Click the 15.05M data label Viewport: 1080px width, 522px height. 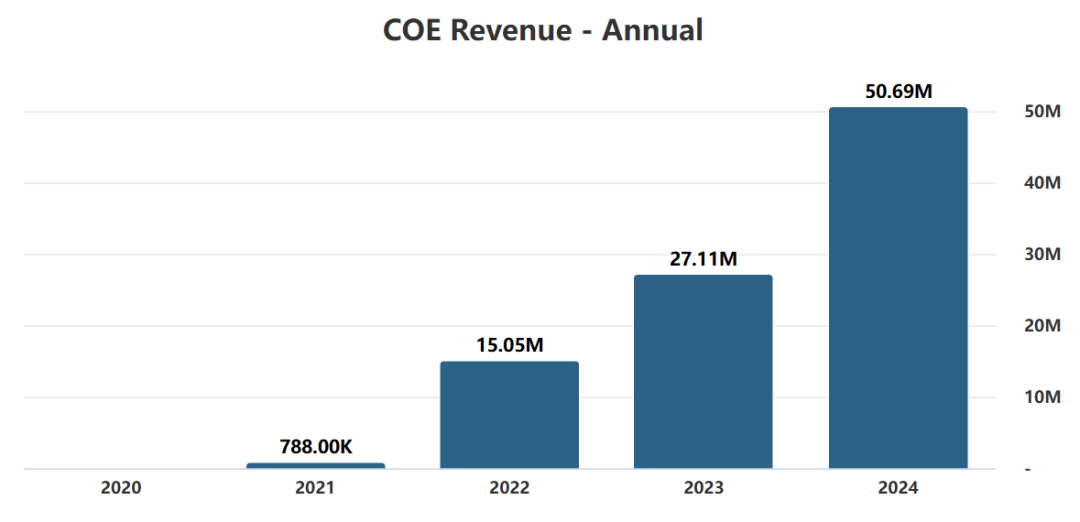tap(509, 345)
